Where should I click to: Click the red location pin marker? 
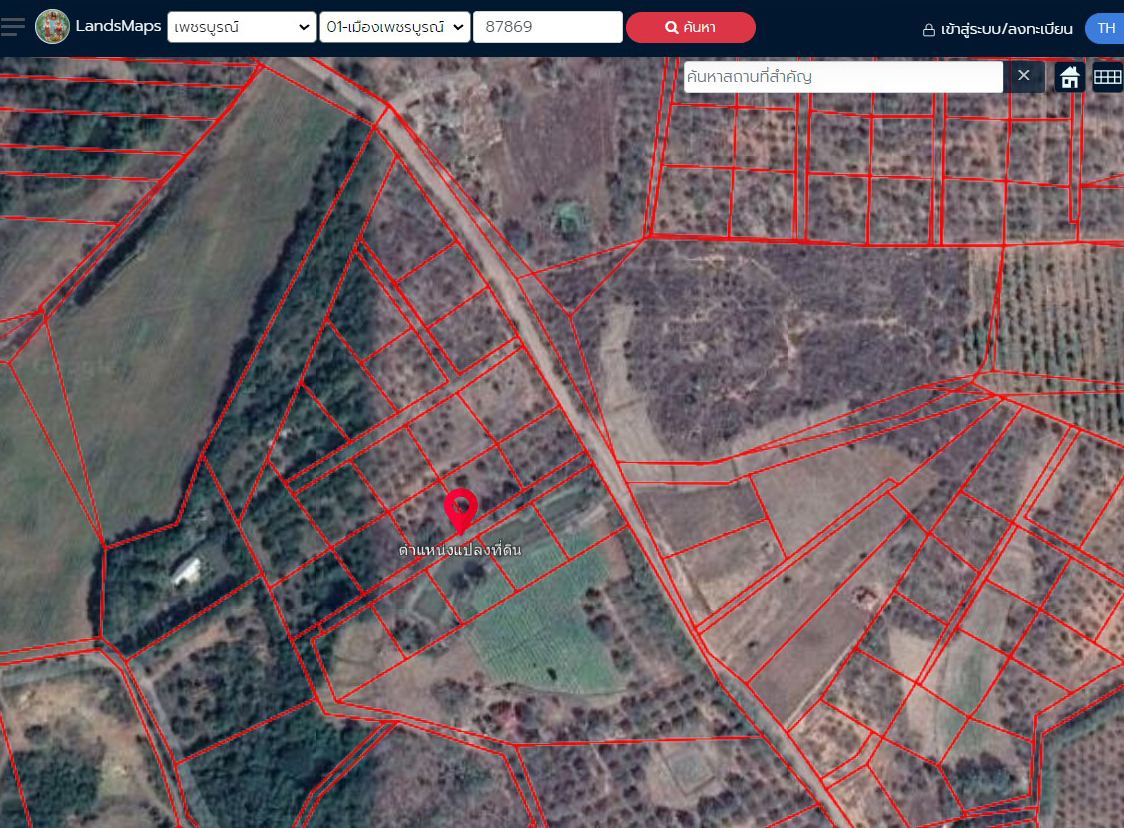click(460, 509)
